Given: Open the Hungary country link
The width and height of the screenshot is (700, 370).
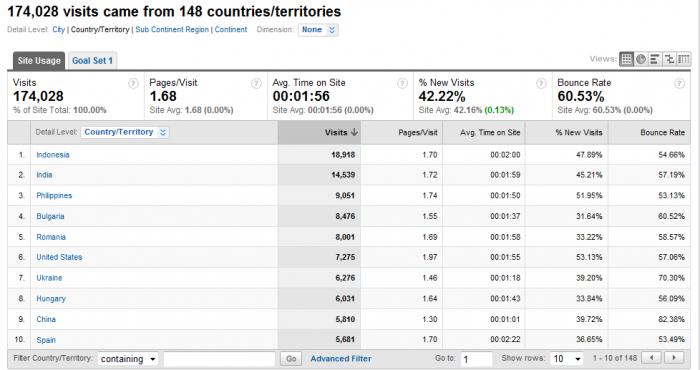Looking at the screenshot, I should 51,299.
